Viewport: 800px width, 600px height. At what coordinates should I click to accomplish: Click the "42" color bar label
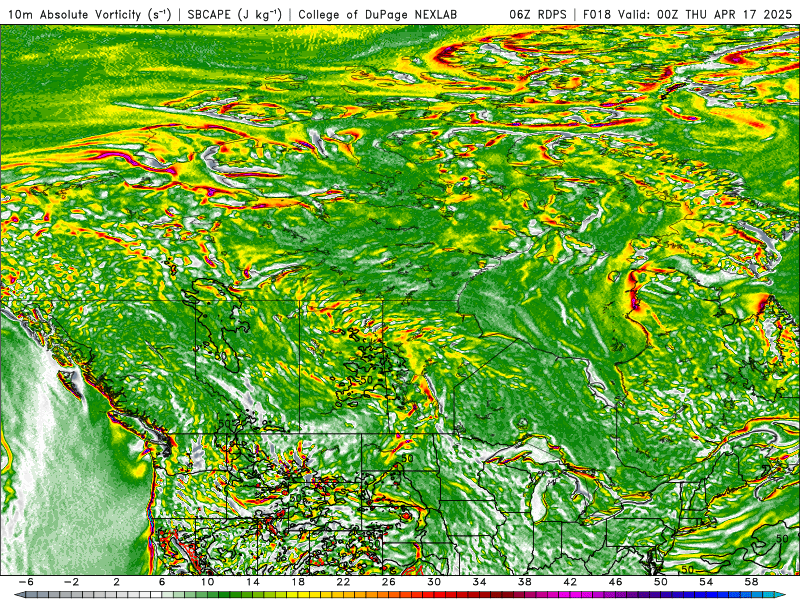[570, 582]
